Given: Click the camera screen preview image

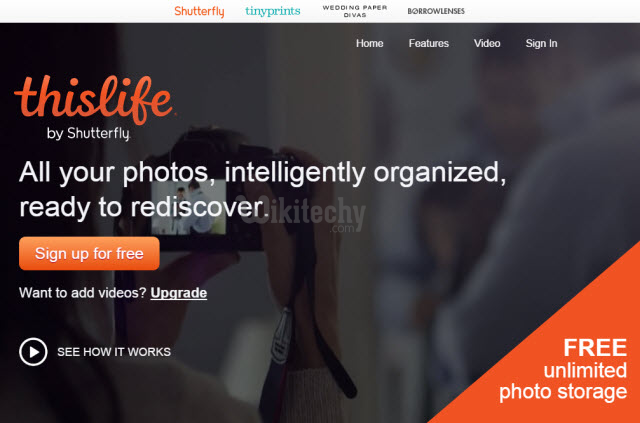Looking at the screenshot, I should click(189, 207).
